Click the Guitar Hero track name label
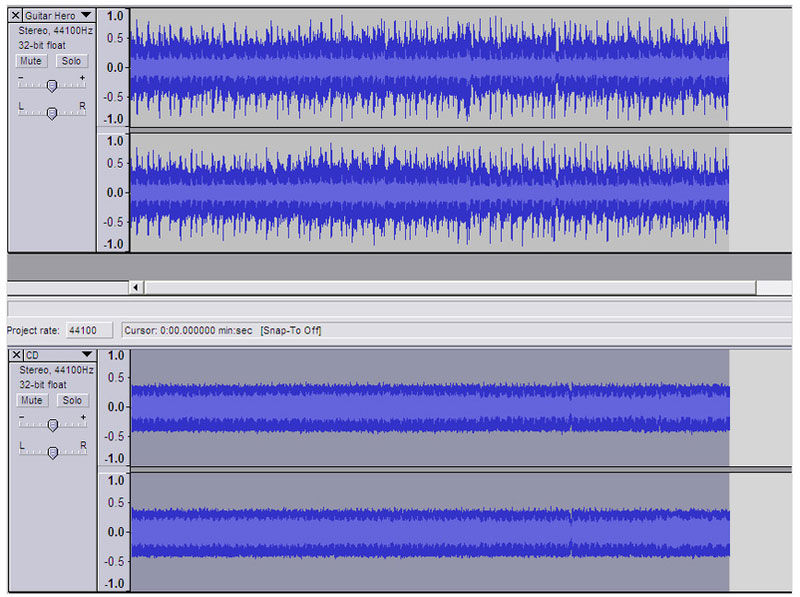This screenshot has width=800, height=597. [51, 16]
